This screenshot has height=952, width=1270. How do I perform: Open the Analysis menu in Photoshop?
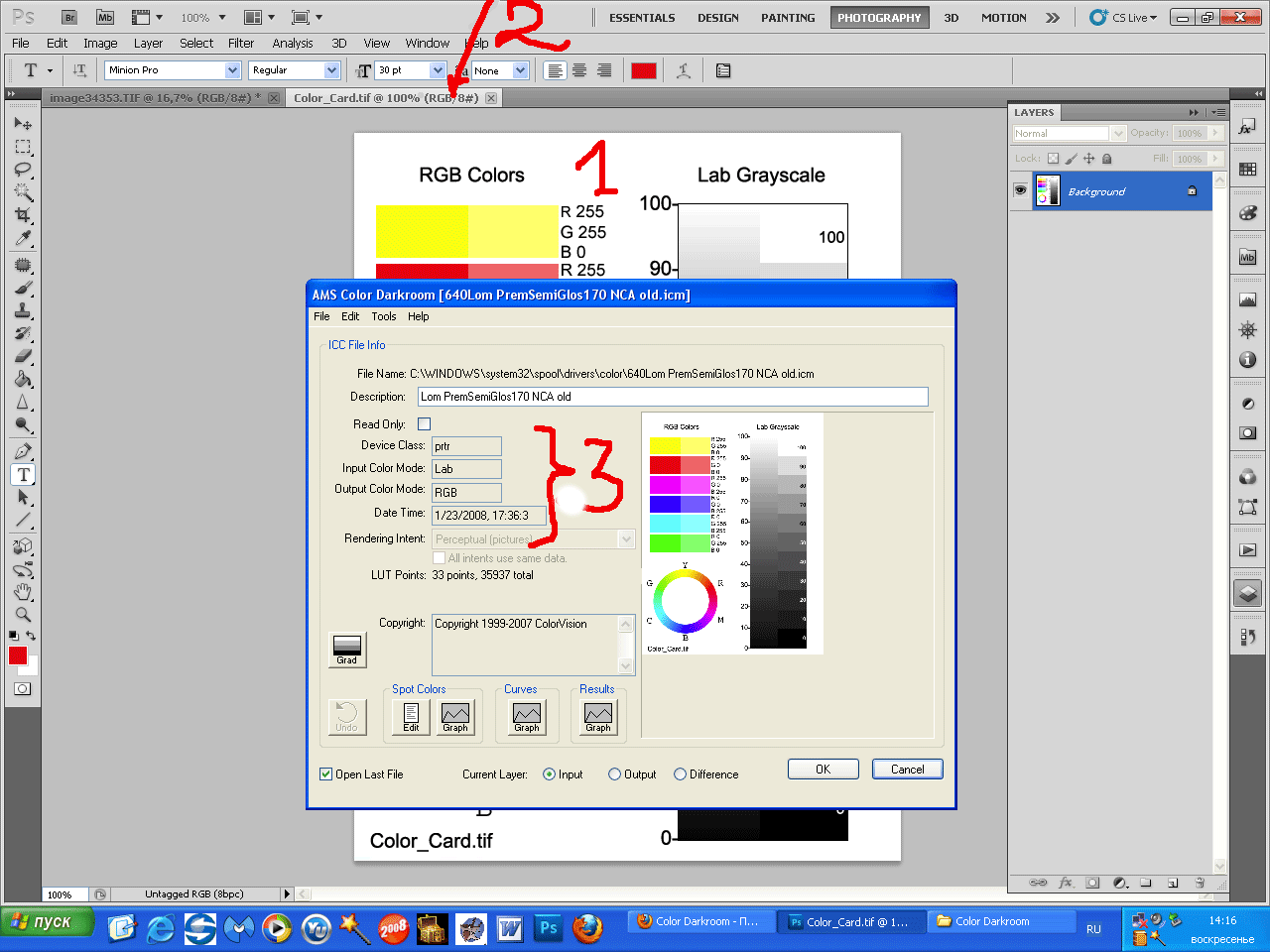[293, 43]
